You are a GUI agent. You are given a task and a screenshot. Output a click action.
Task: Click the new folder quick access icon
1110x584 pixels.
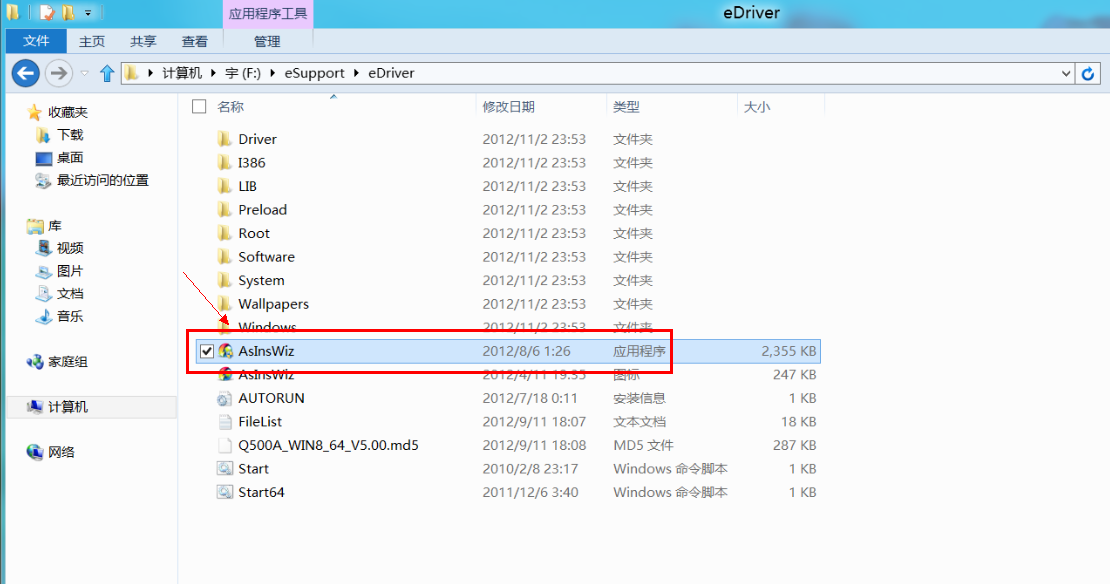click(x=68, y=13)
